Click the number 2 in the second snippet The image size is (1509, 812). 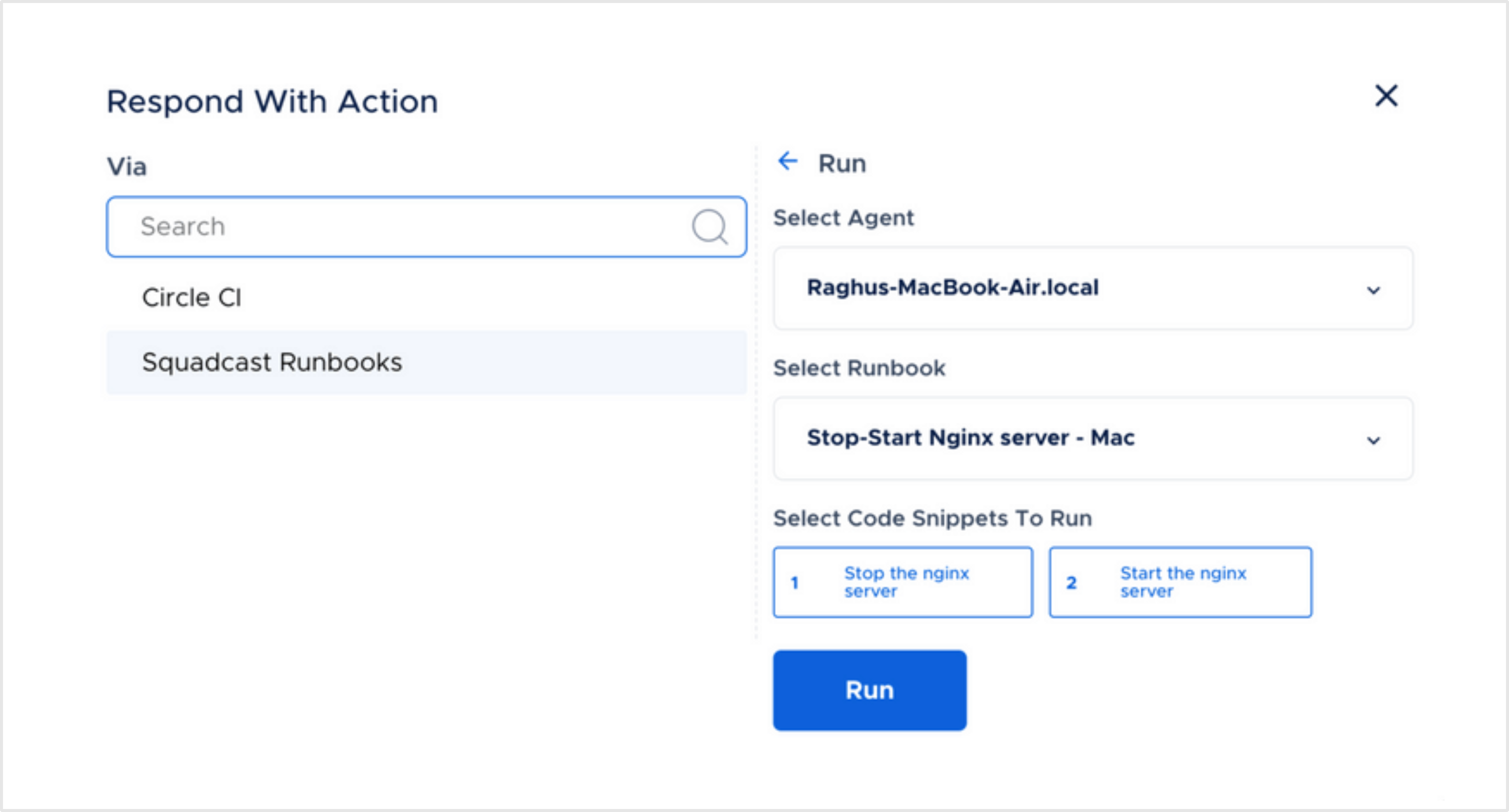[1072, 582]
